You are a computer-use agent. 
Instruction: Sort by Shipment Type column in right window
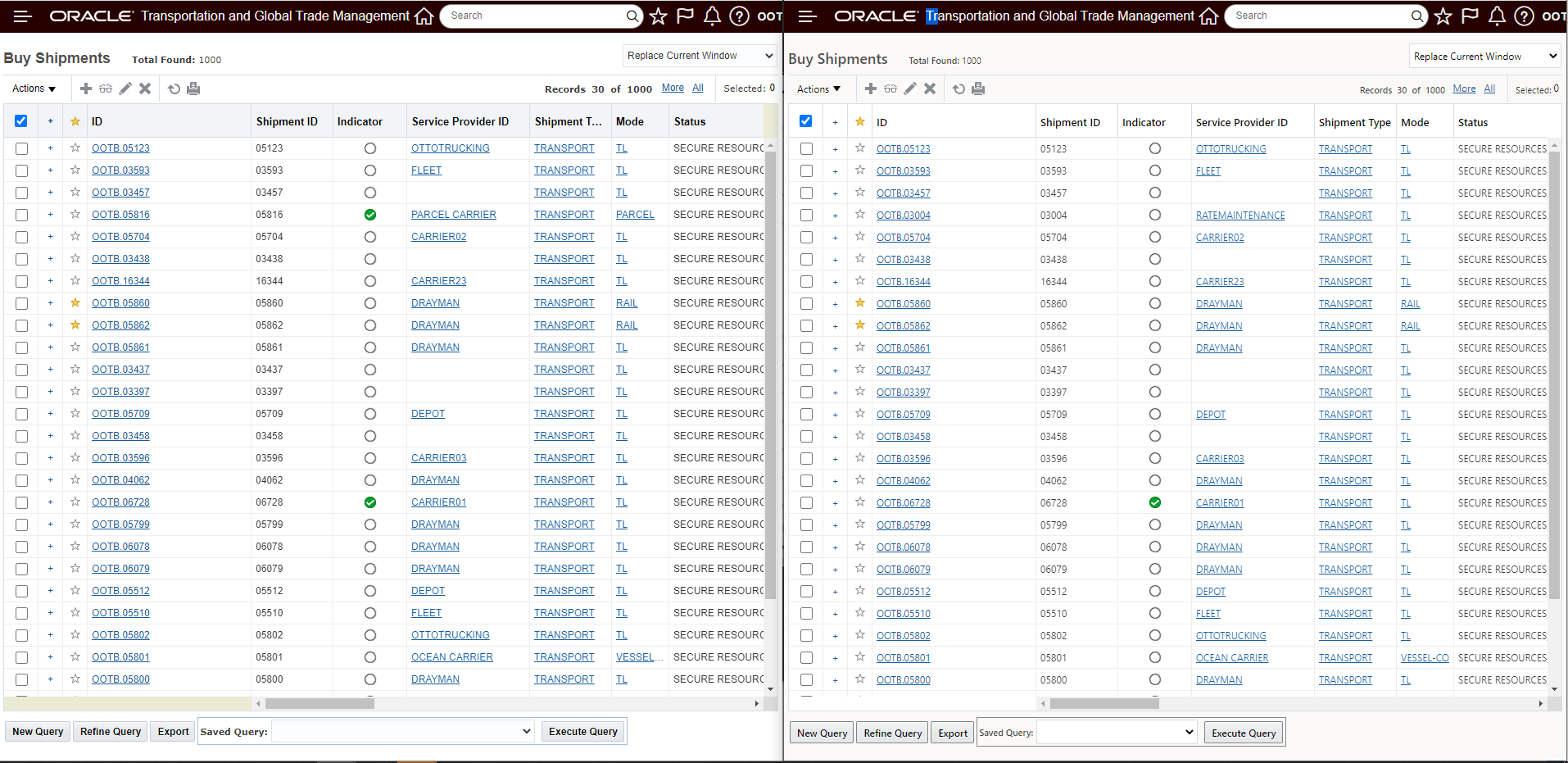(x=1355, y=122)
